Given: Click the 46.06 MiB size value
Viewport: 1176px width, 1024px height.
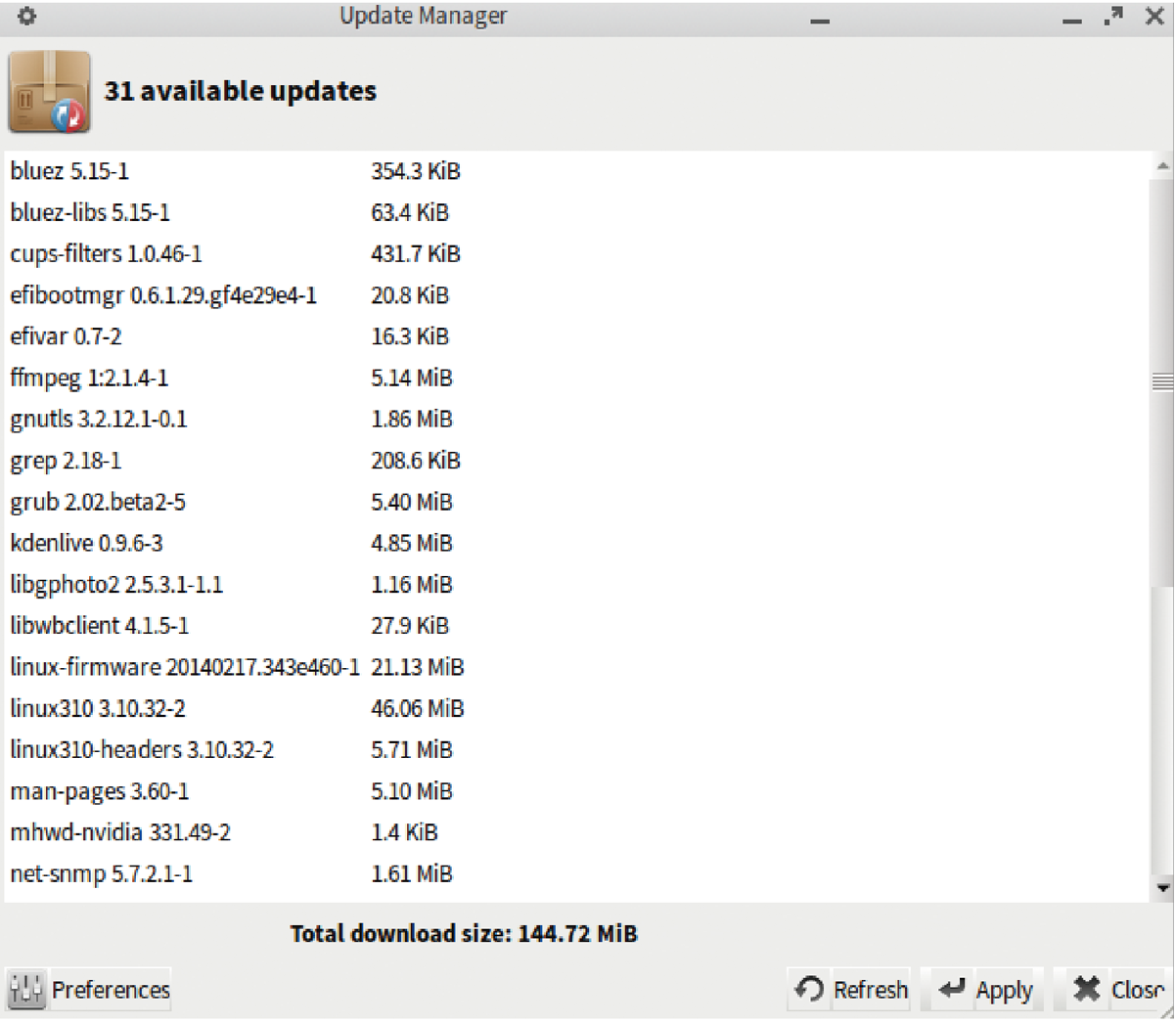Looking at the screenshot, I should [x=418, y=708].
